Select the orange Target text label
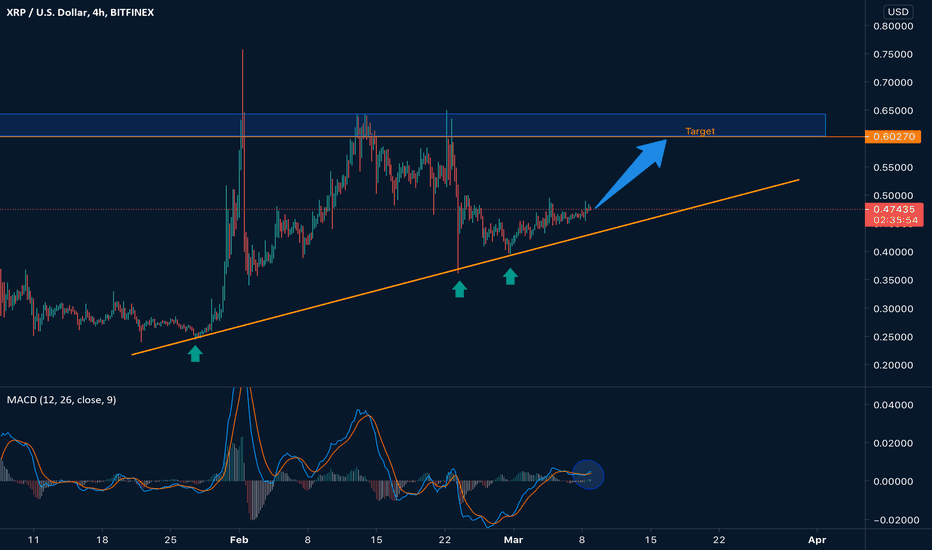This screenshot has height=550, width=932. pyautogui.click(x=700, y=131)
